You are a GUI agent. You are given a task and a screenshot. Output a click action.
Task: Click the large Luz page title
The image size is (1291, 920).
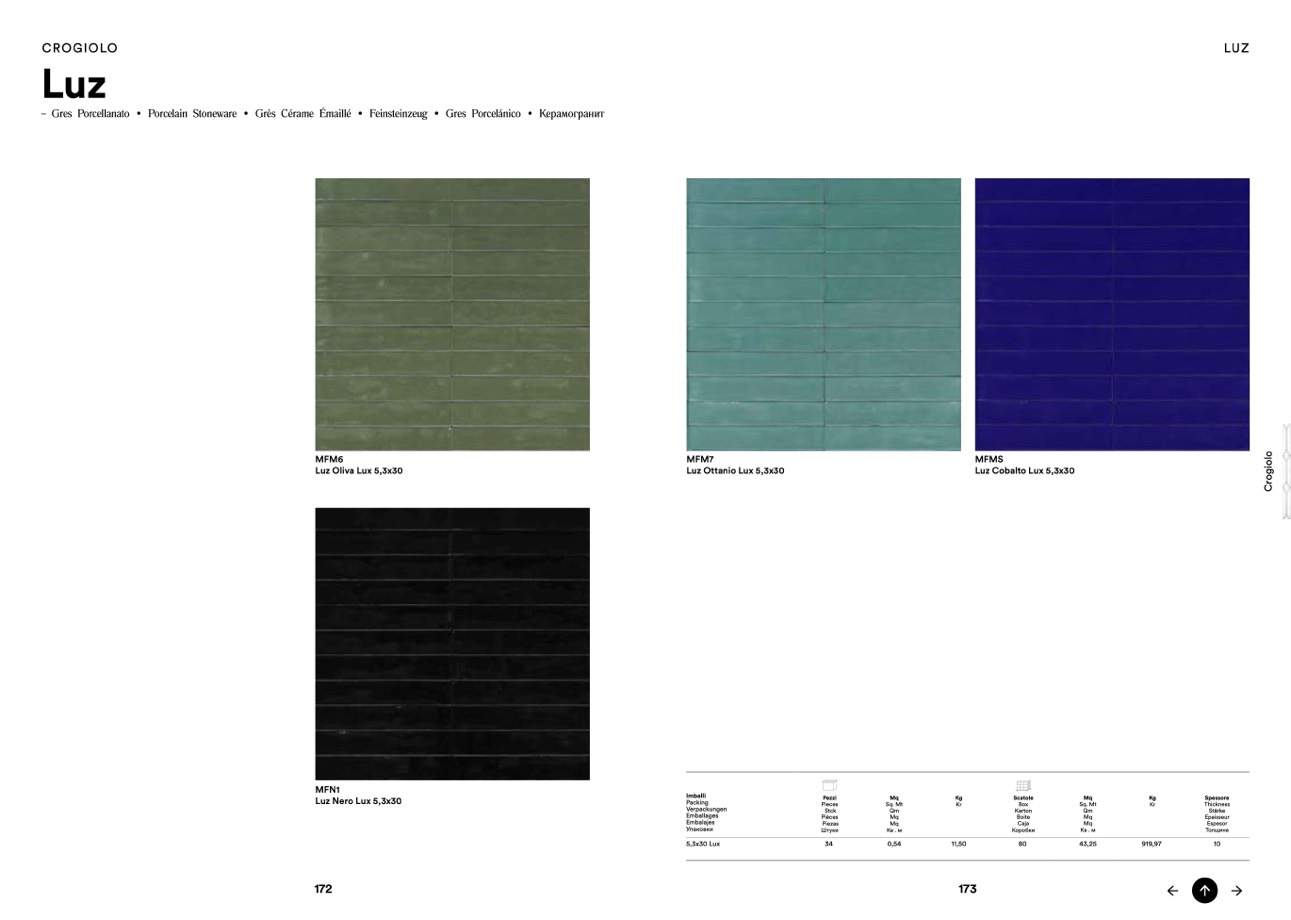[74, 84]
